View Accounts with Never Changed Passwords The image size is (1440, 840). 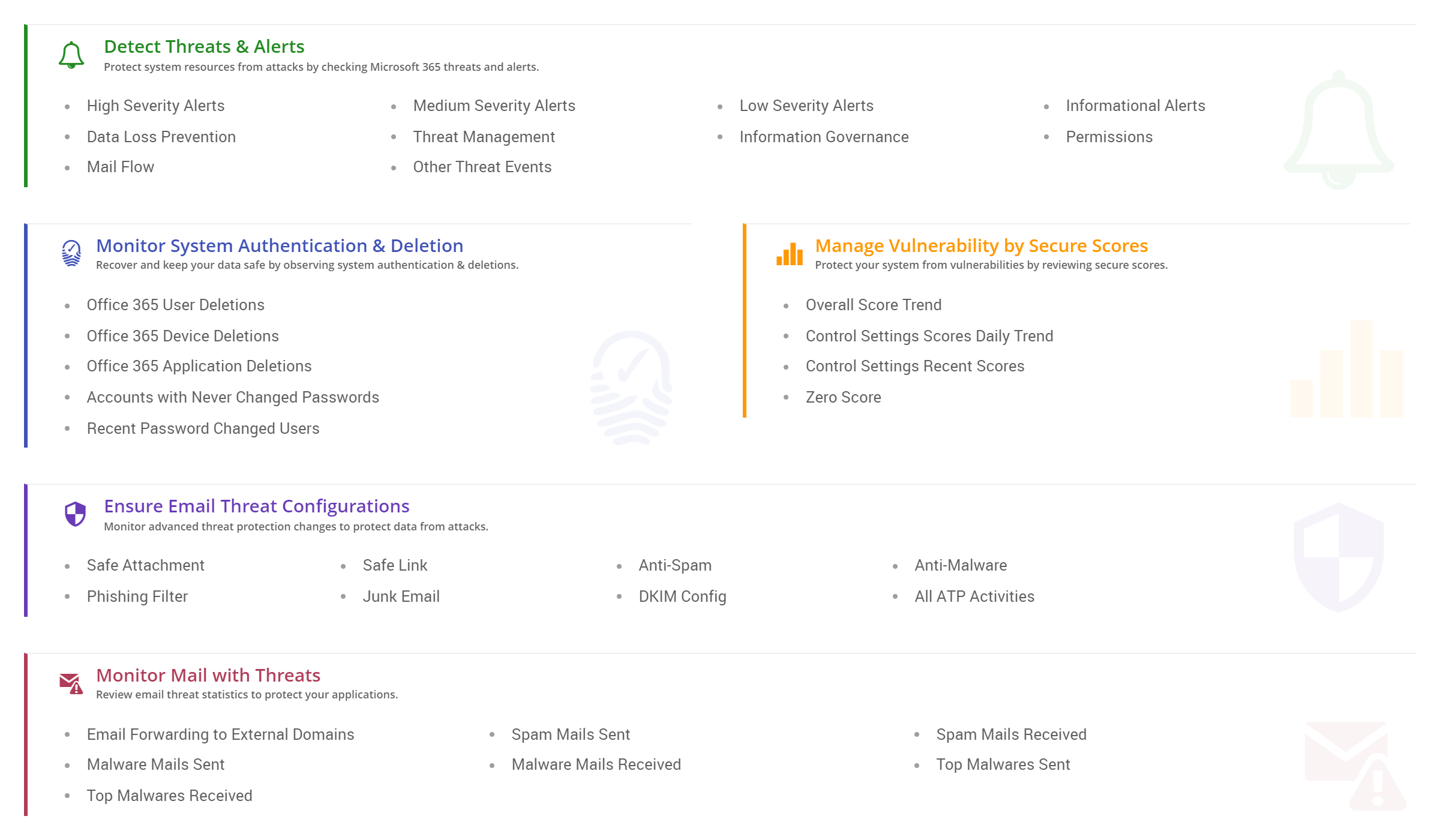233,397
